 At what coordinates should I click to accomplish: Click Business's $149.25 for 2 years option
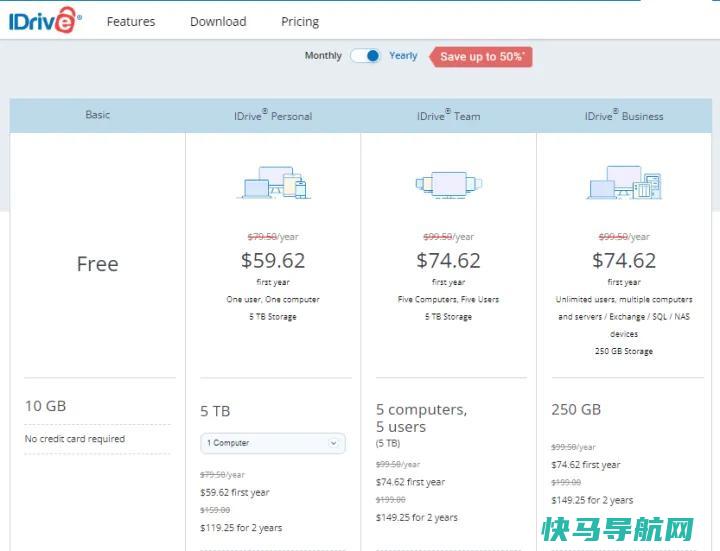(x=592, y=500)
